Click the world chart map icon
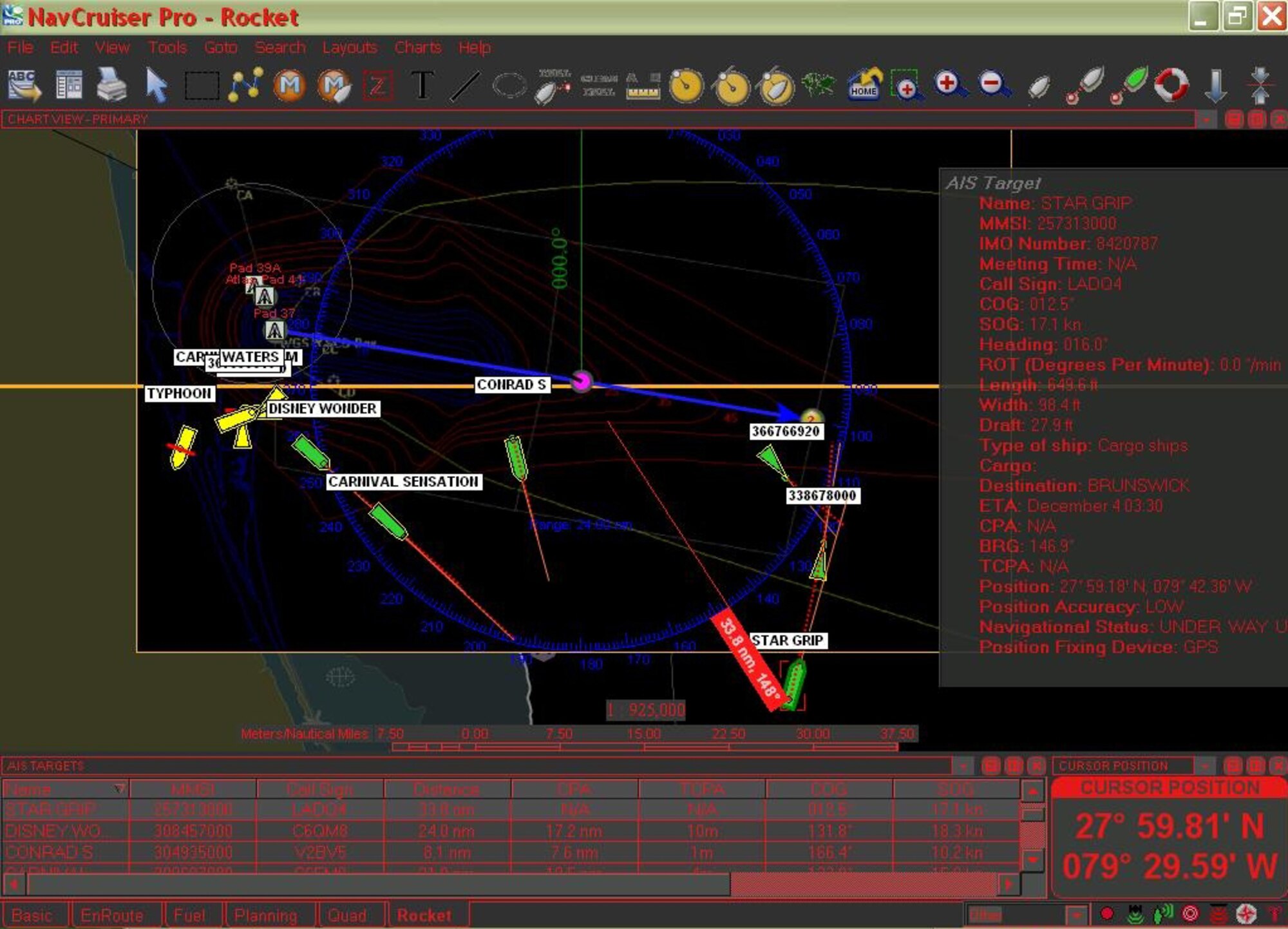This screenshot has width=1288, height=929. tap(819, 84)
